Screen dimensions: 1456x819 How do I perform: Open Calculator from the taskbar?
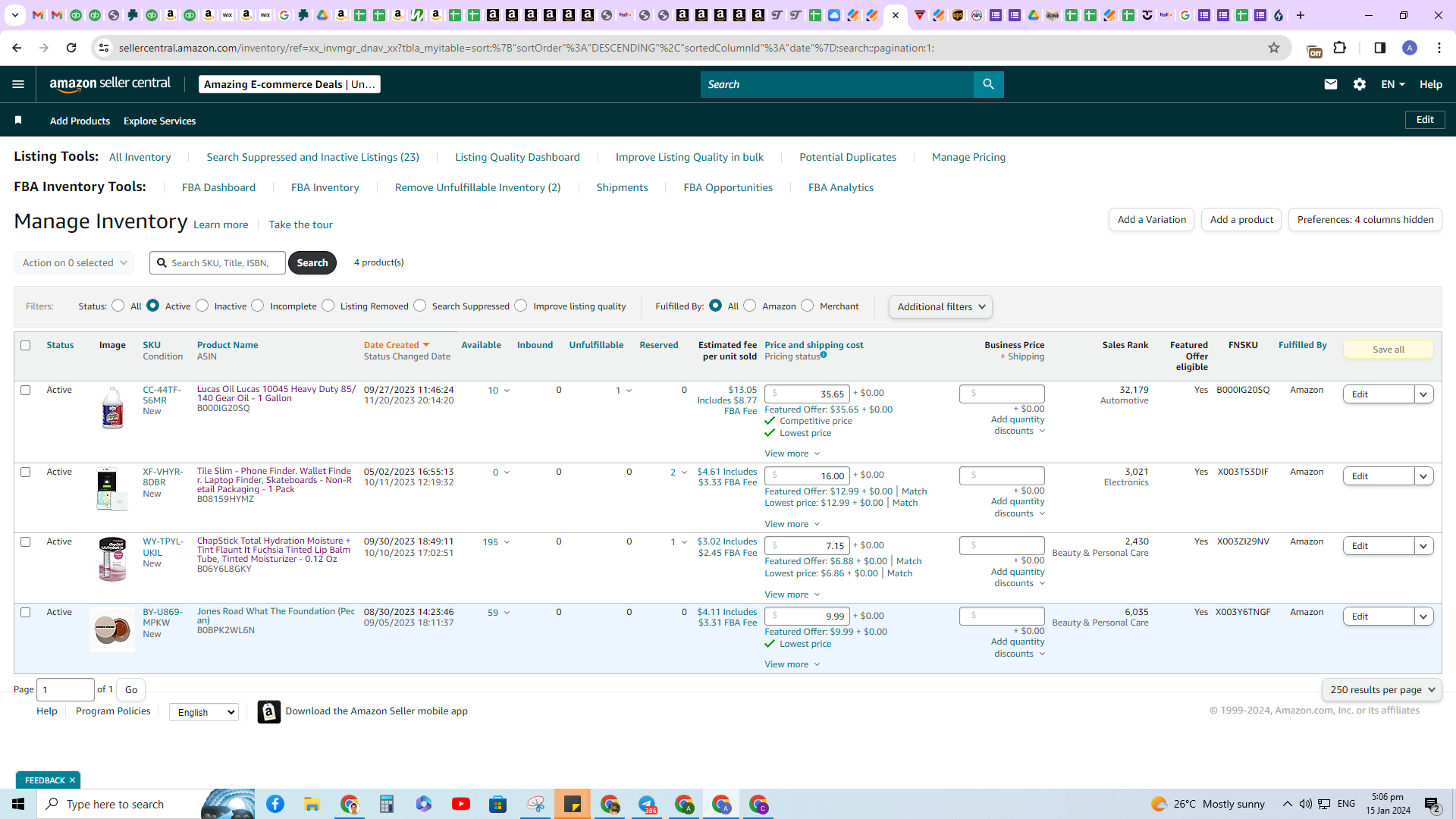pyautogui.click(x=387, y=804)
